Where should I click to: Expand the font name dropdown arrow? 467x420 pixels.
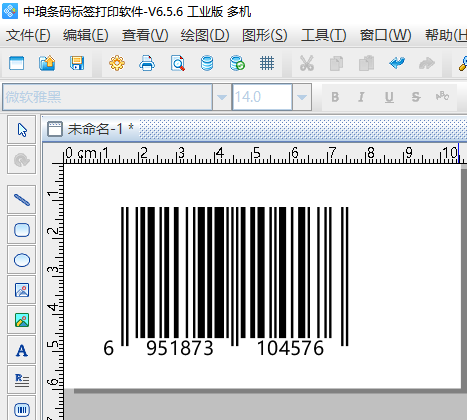222,97
